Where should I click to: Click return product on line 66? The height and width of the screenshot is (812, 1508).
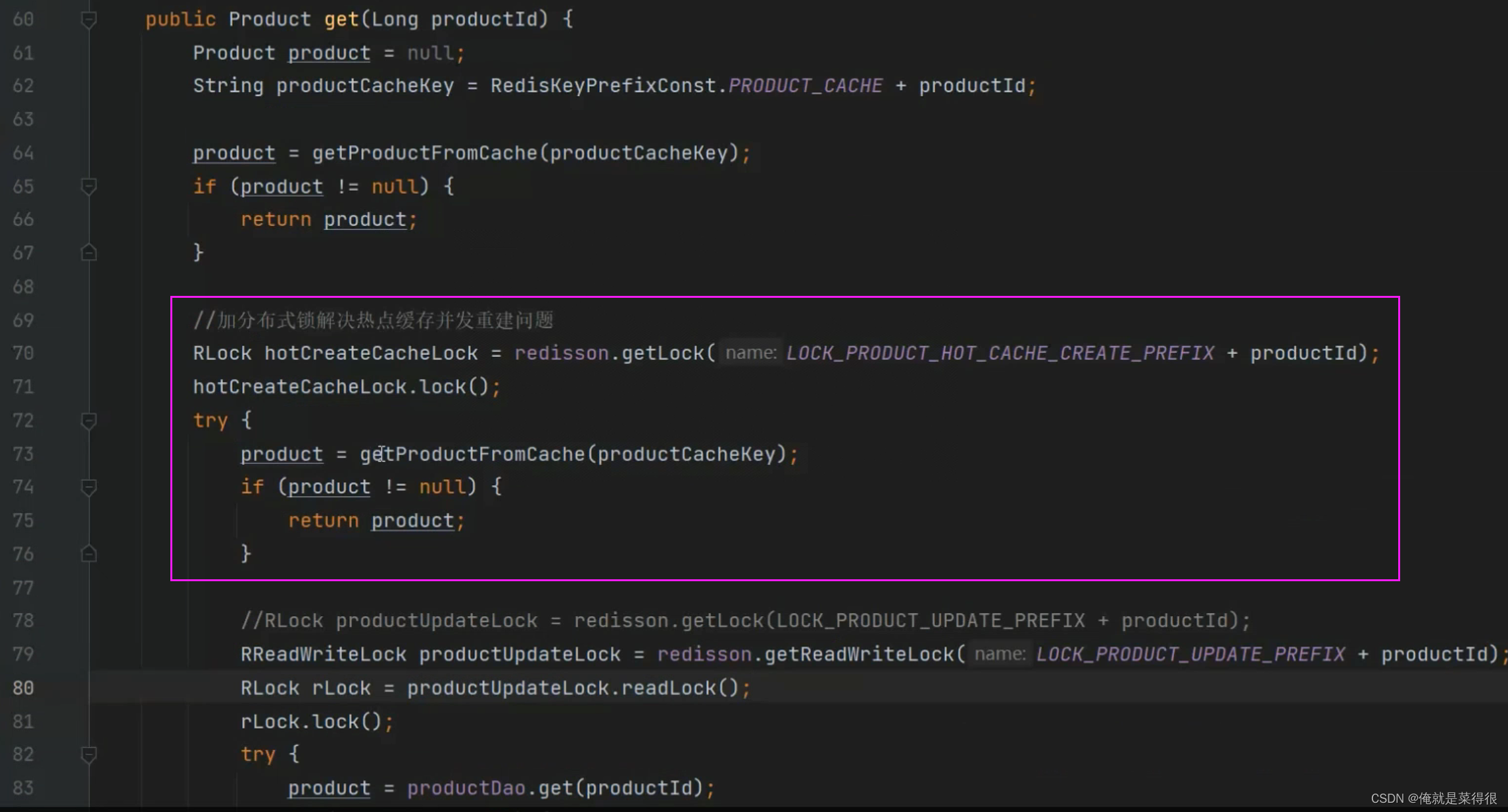coord(329,220)
